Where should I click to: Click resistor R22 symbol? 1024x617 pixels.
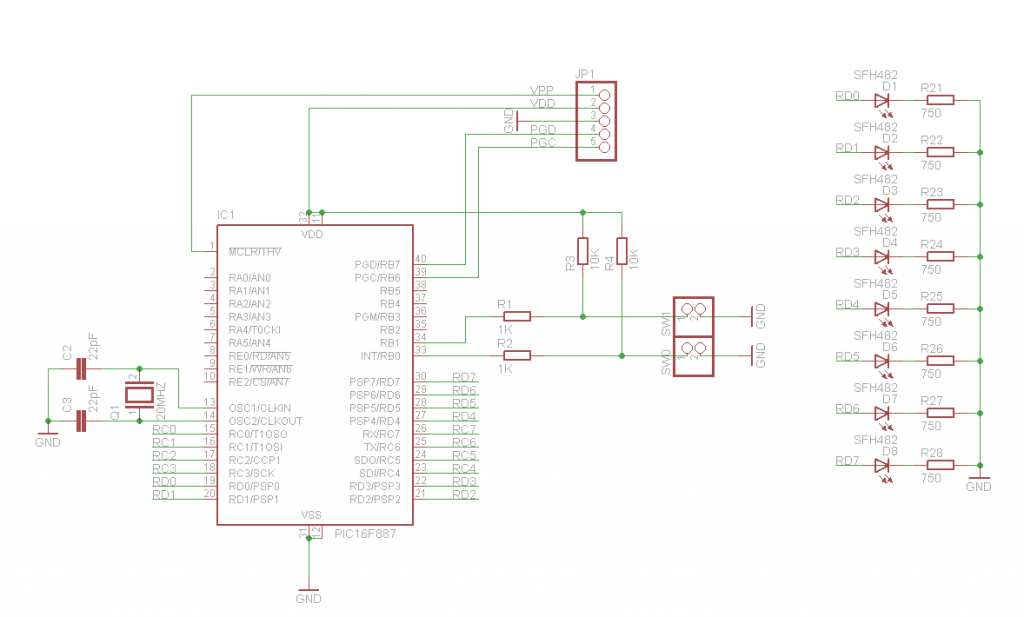click(940, 153)
